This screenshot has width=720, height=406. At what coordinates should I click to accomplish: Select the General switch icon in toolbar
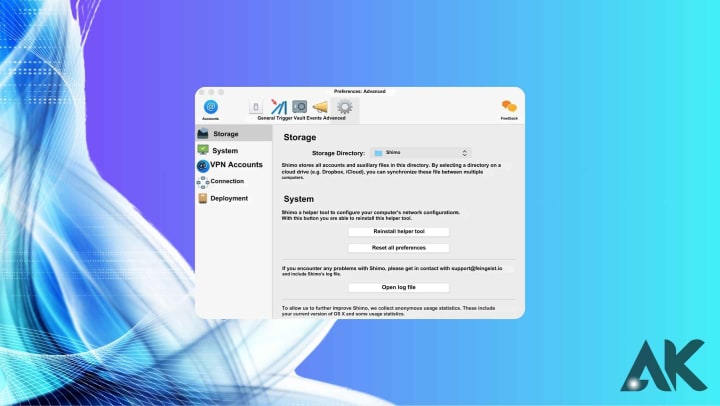click(x=256, y=107)
